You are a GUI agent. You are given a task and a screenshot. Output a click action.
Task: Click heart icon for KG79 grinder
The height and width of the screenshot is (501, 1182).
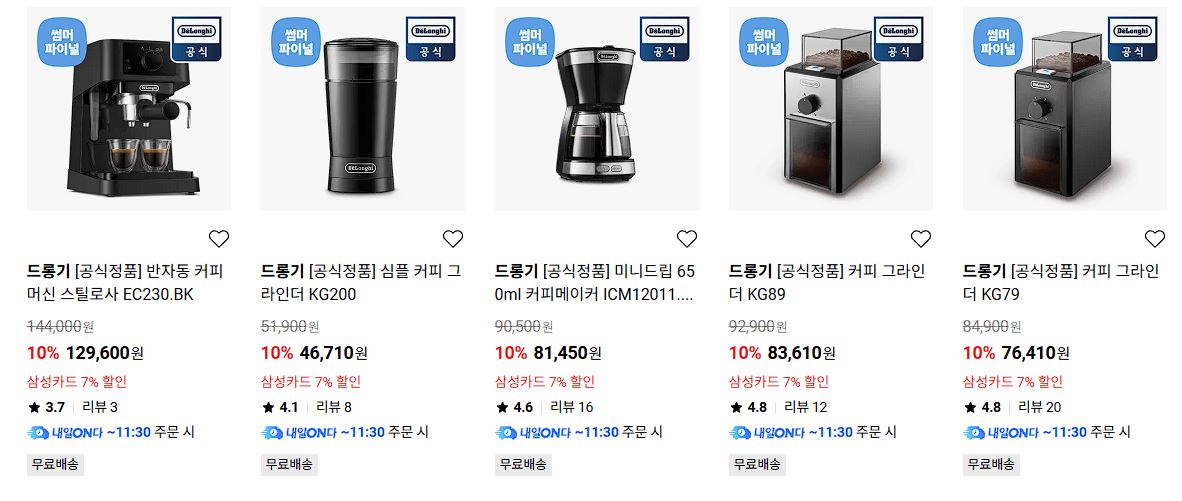pos(1155,239)
